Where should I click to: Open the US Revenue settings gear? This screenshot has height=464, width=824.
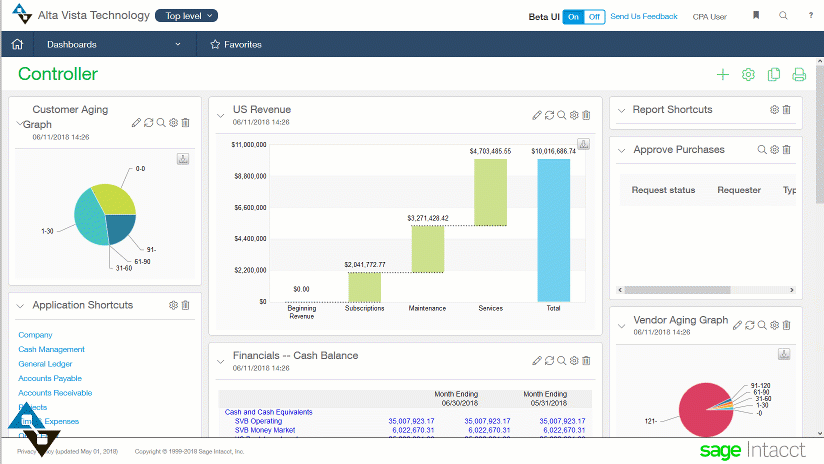point(574,115)
